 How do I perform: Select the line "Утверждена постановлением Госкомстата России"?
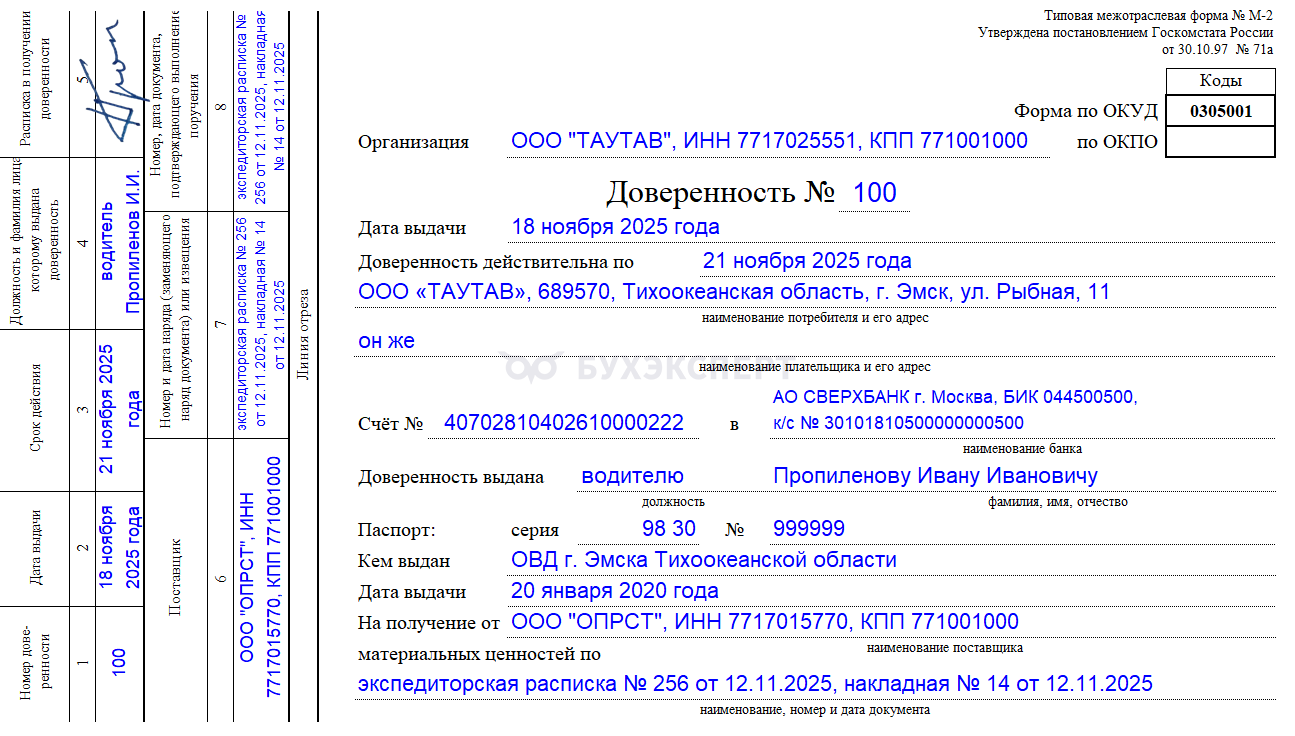[1126, 32]
